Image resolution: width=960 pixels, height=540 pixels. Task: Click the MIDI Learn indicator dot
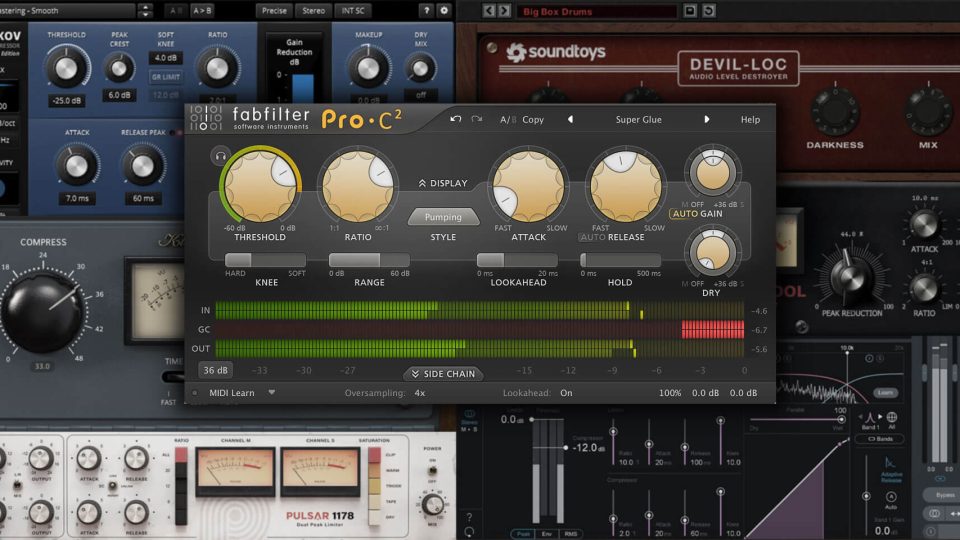point(195,393)
